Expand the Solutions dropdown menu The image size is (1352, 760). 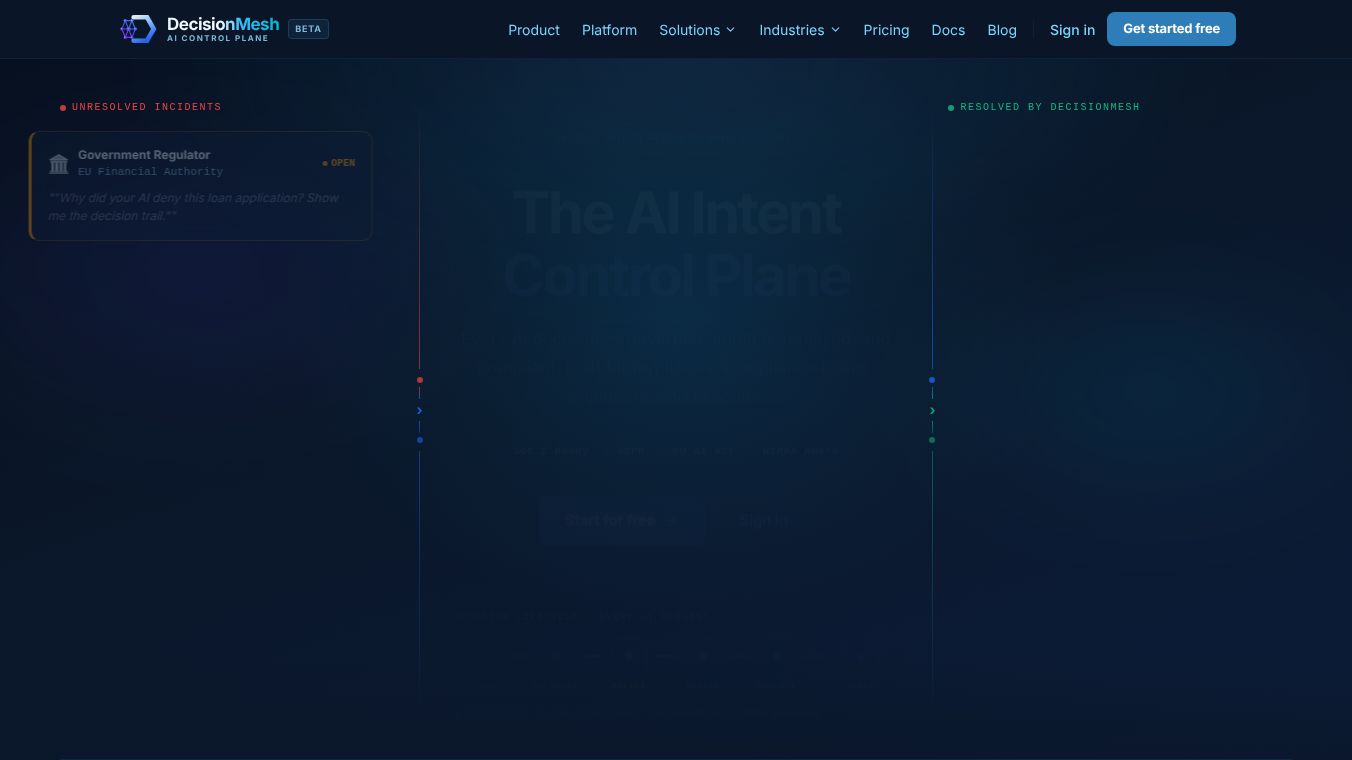697,30
